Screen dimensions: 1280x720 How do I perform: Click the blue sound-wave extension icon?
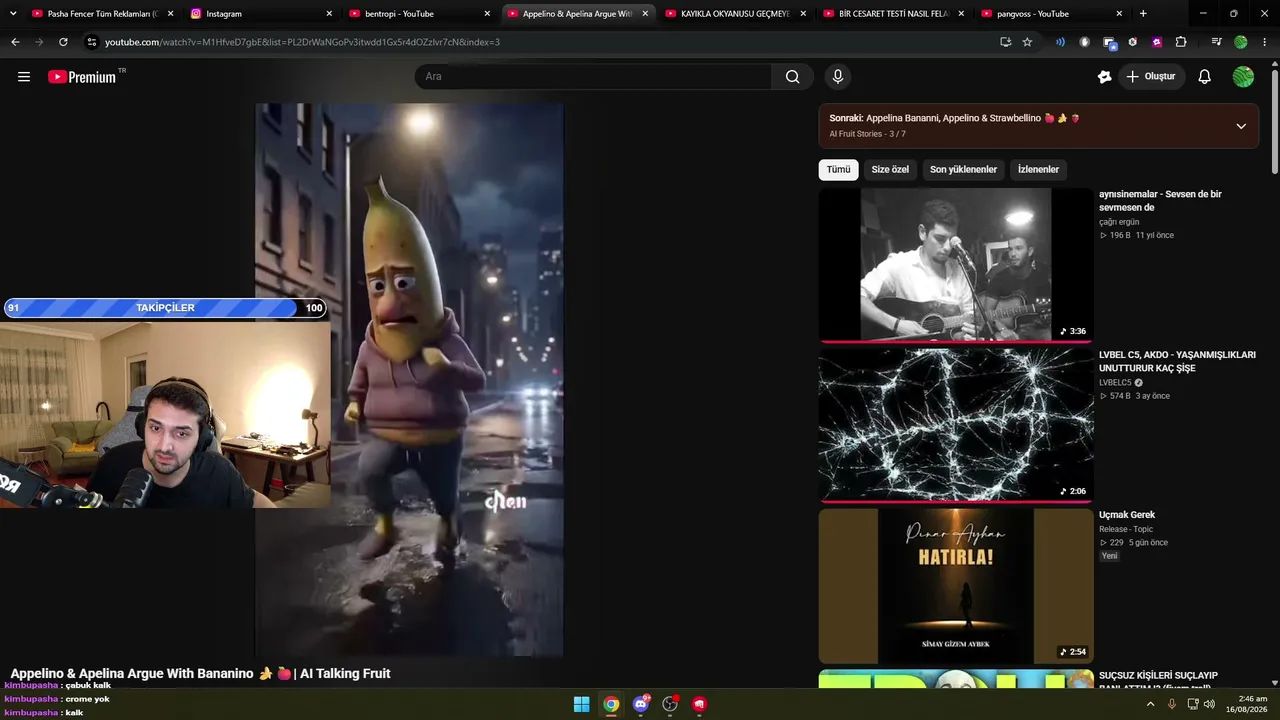tap(1060, 42)
